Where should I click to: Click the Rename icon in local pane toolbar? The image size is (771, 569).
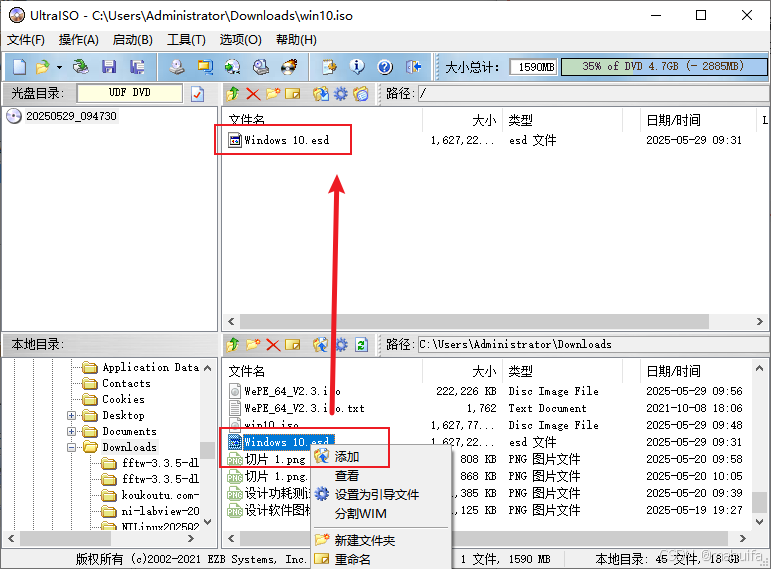(x=293, y=345)
